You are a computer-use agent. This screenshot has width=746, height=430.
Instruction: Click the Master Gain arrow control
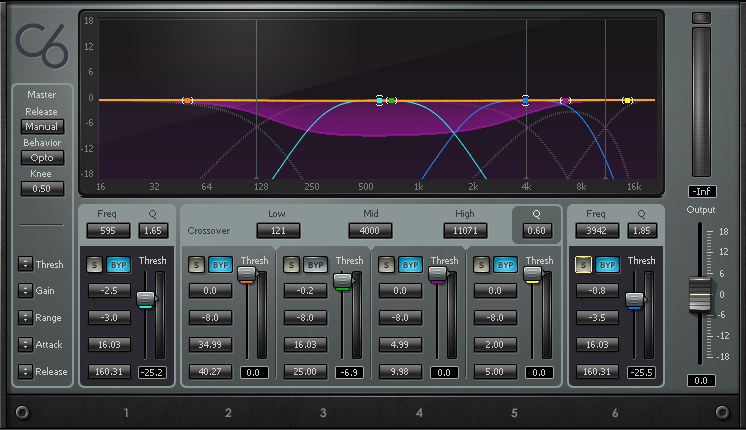pos(24,291)
